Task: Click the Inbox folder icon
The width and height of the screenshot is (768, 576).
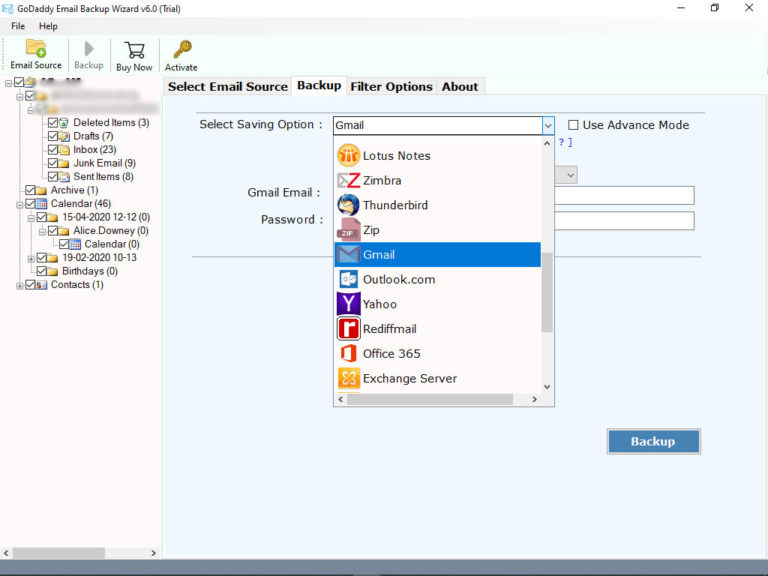Action: click(64, 149)
